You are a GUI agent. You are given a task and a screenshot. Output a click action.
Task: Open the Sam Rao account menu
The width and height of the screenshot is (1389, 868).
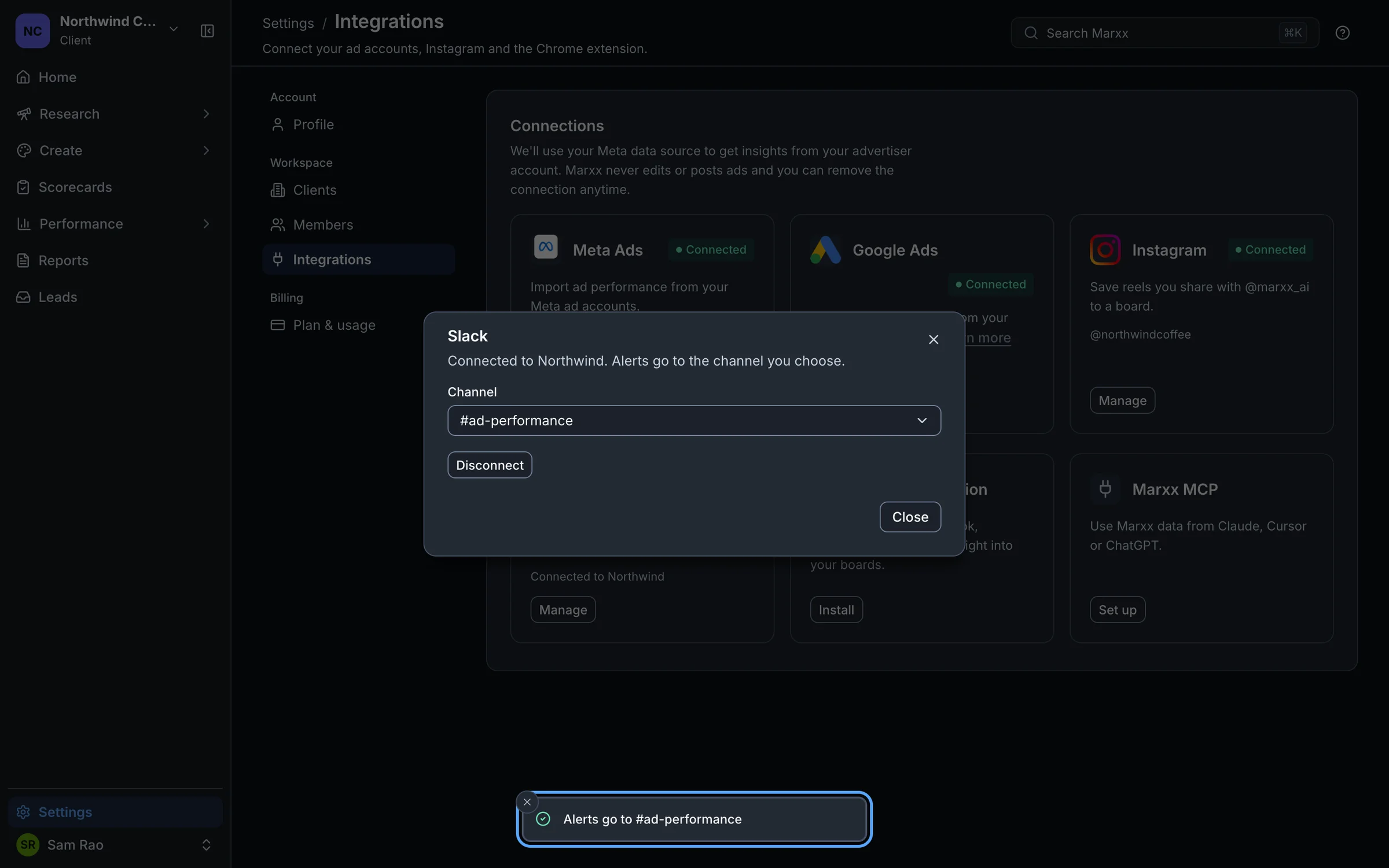point(115,844)
